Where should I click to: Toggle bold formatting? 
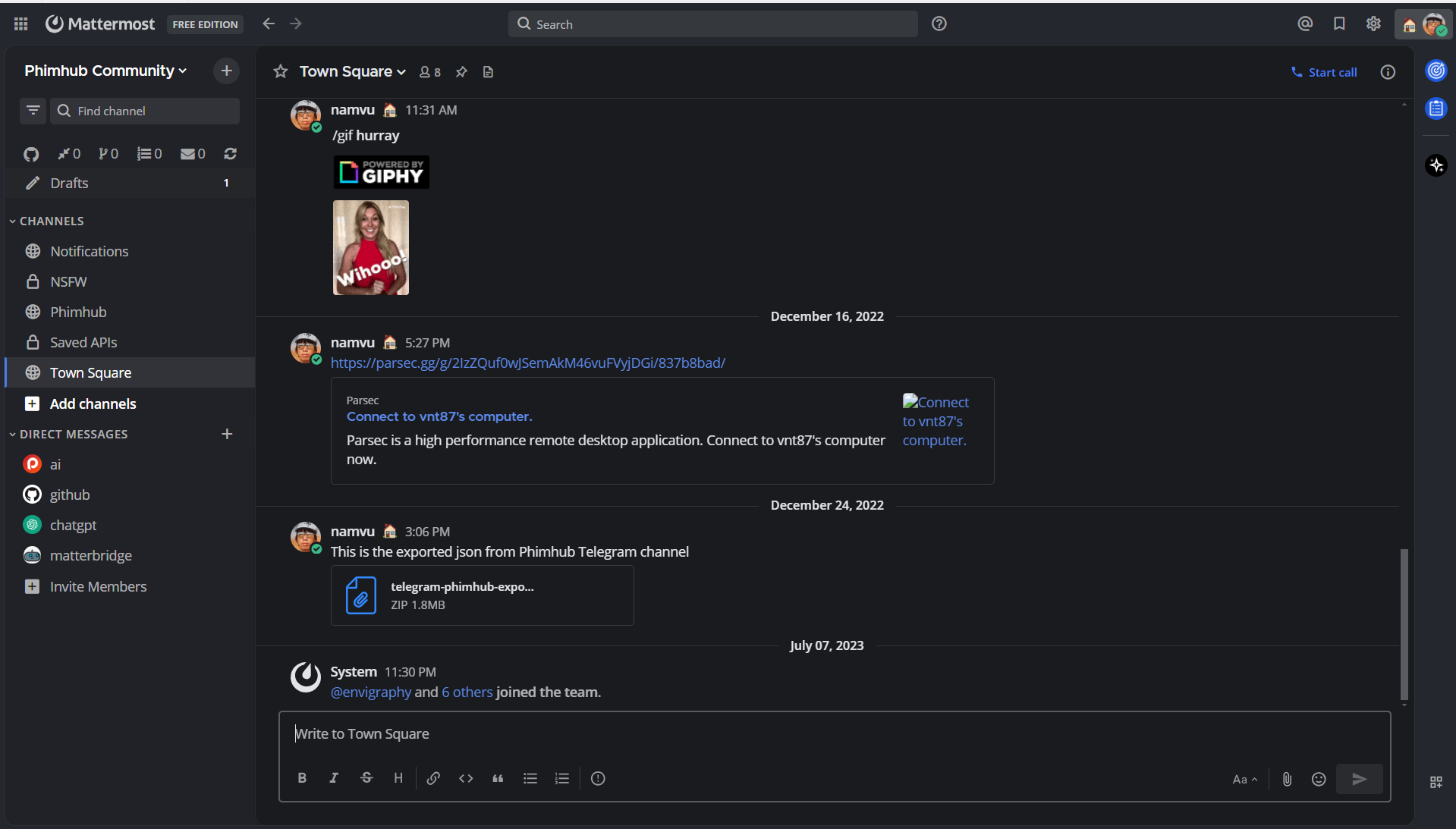pyautogui.click(x=302, y=778)
